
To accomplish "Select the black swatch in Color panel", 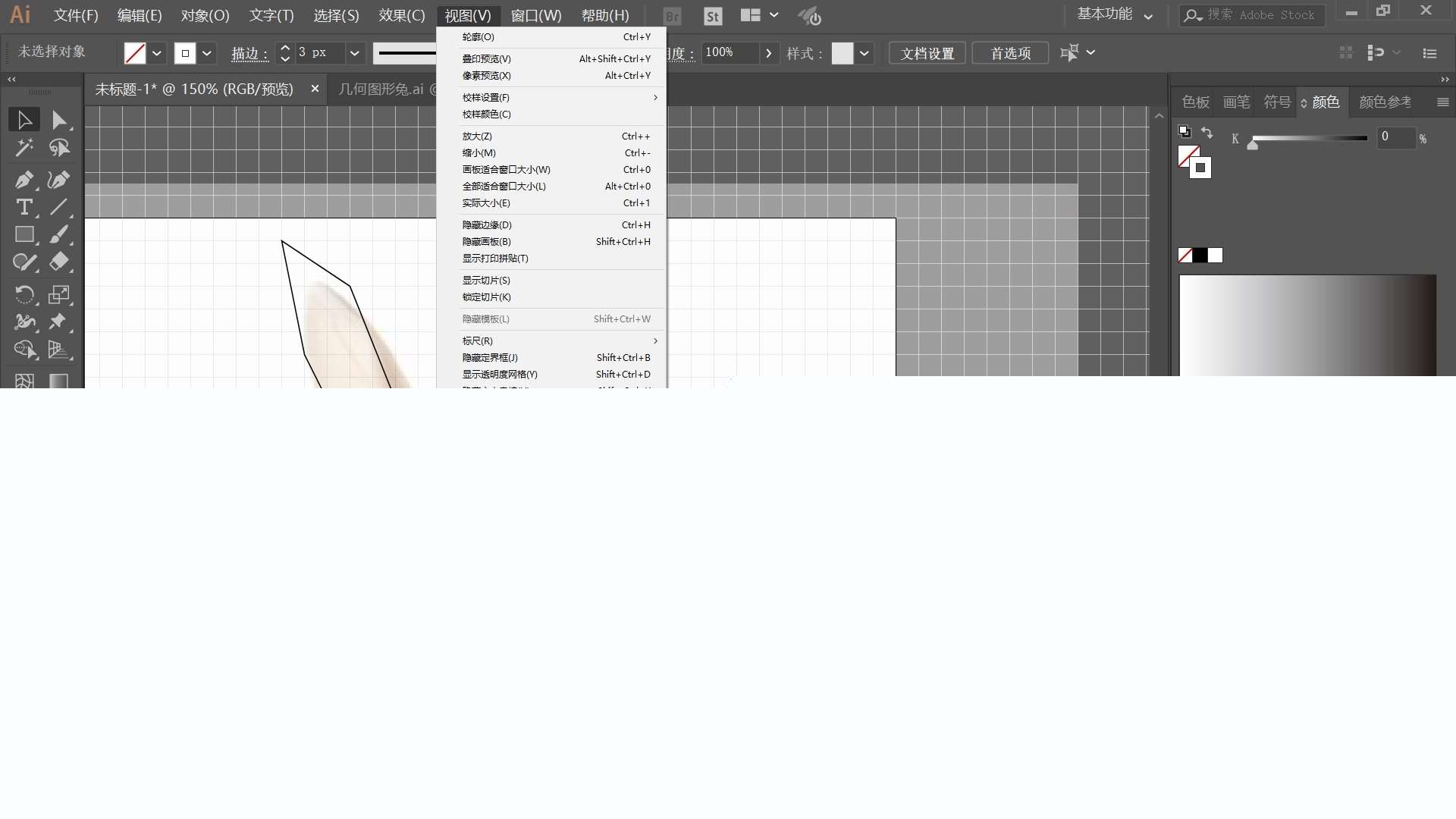I will point(1200,256).
